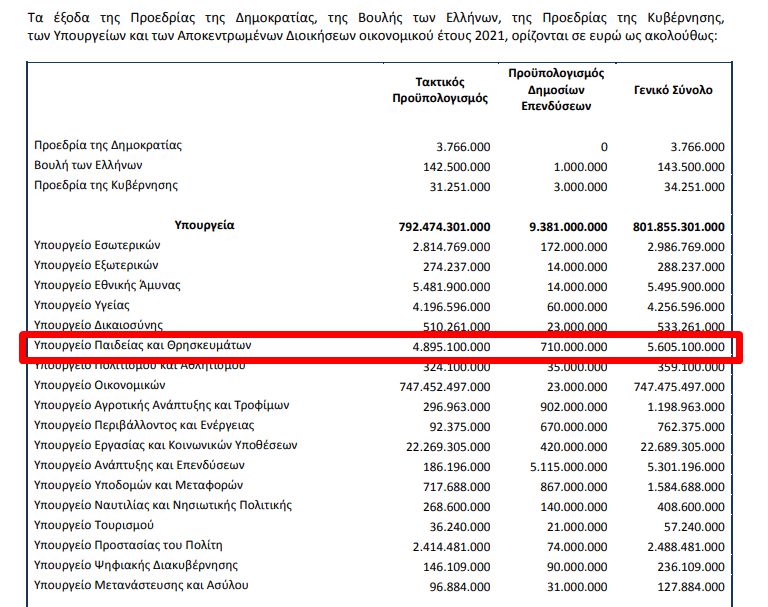Click the 'Υπουργείο Εσωτερικών' row label

click(98, 246)
